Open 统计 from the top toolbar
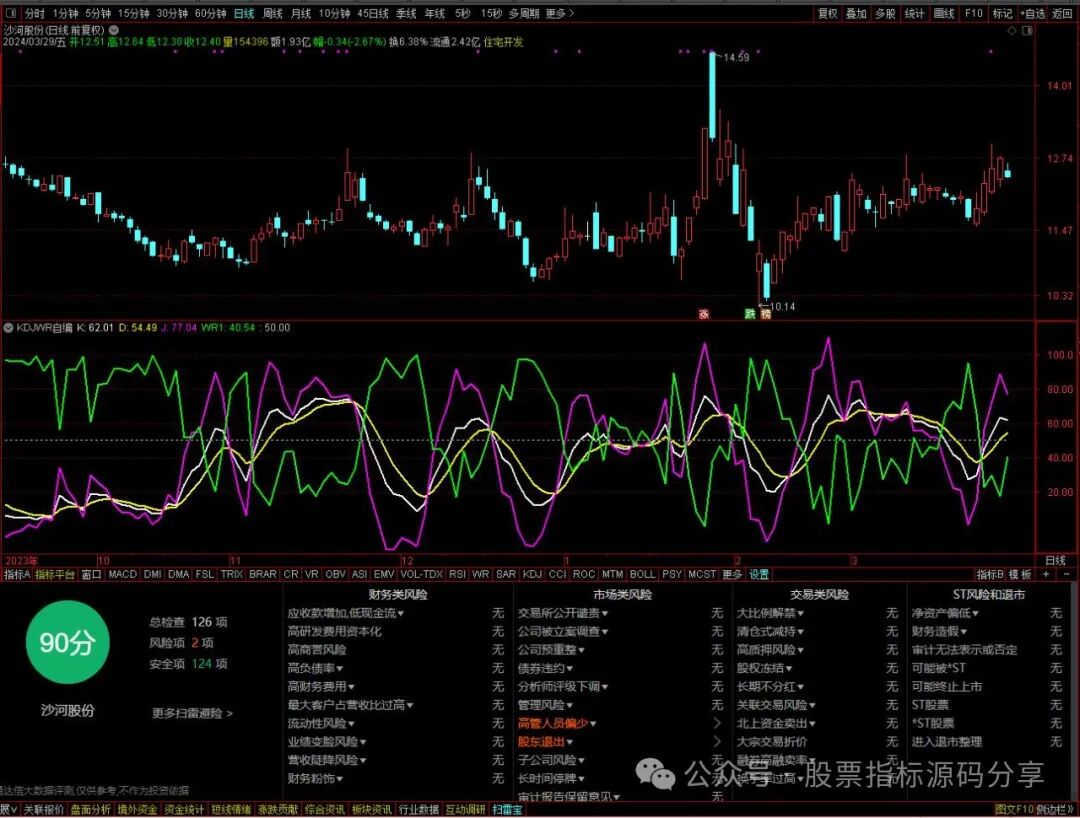Screen dimensions: 1080x818 pos(914,13)
